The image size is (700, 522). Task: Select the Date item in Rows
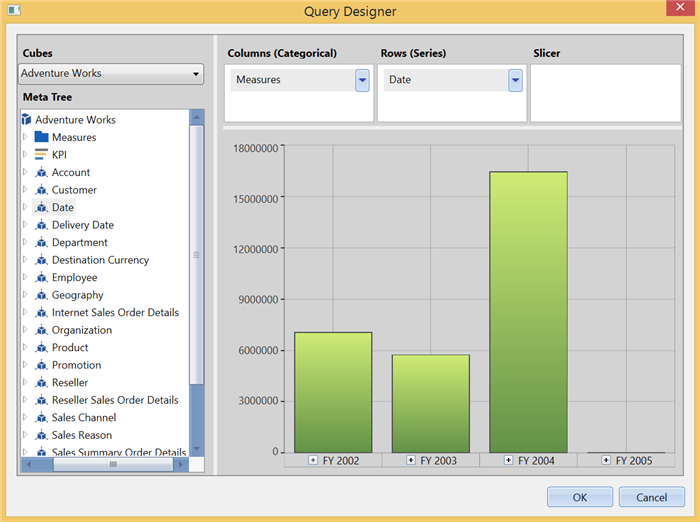click(446, 80)
